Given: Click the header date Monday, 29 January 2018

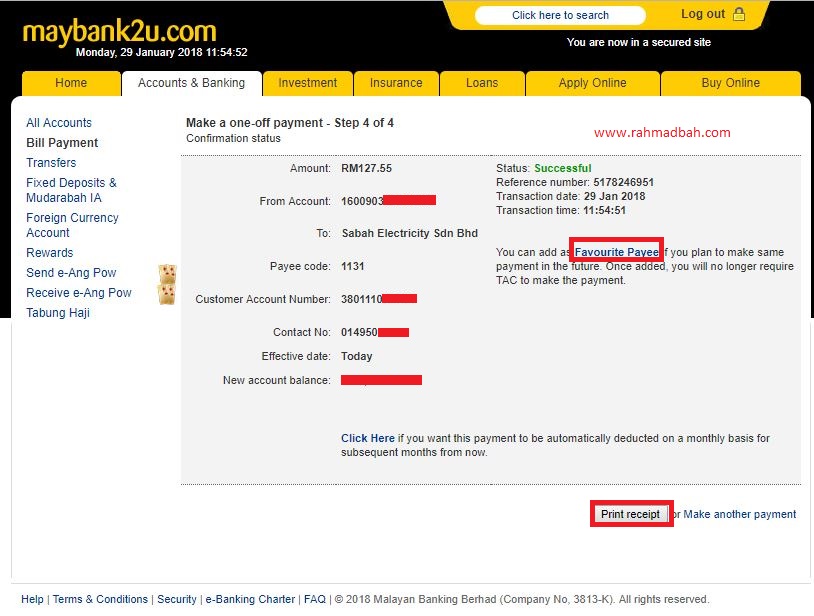Looking at the screenshot, I should [x=139, y=52].
